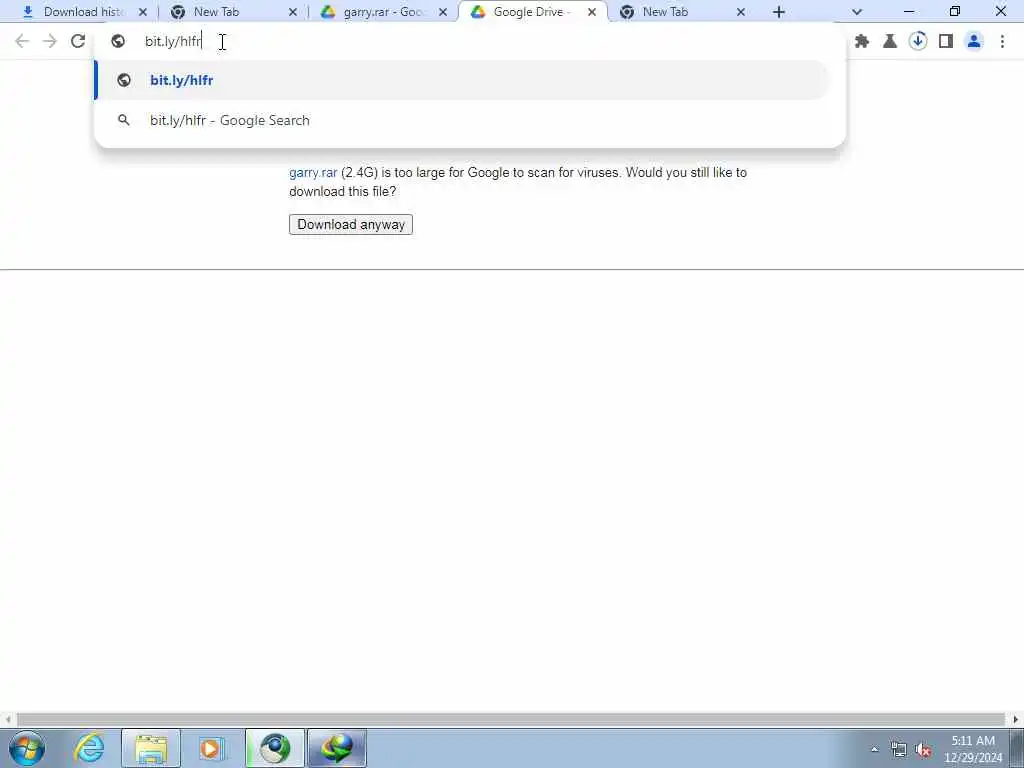Select the bit.ly/hlfr URL suggestion
Viewport: 1024px width, 768px height.
coord(462,80)
